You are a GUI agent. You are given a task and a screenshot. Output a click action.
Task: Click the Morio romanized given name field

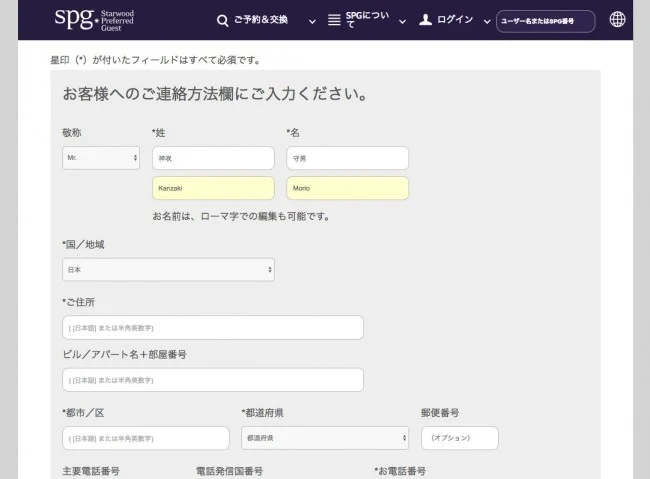347,188
